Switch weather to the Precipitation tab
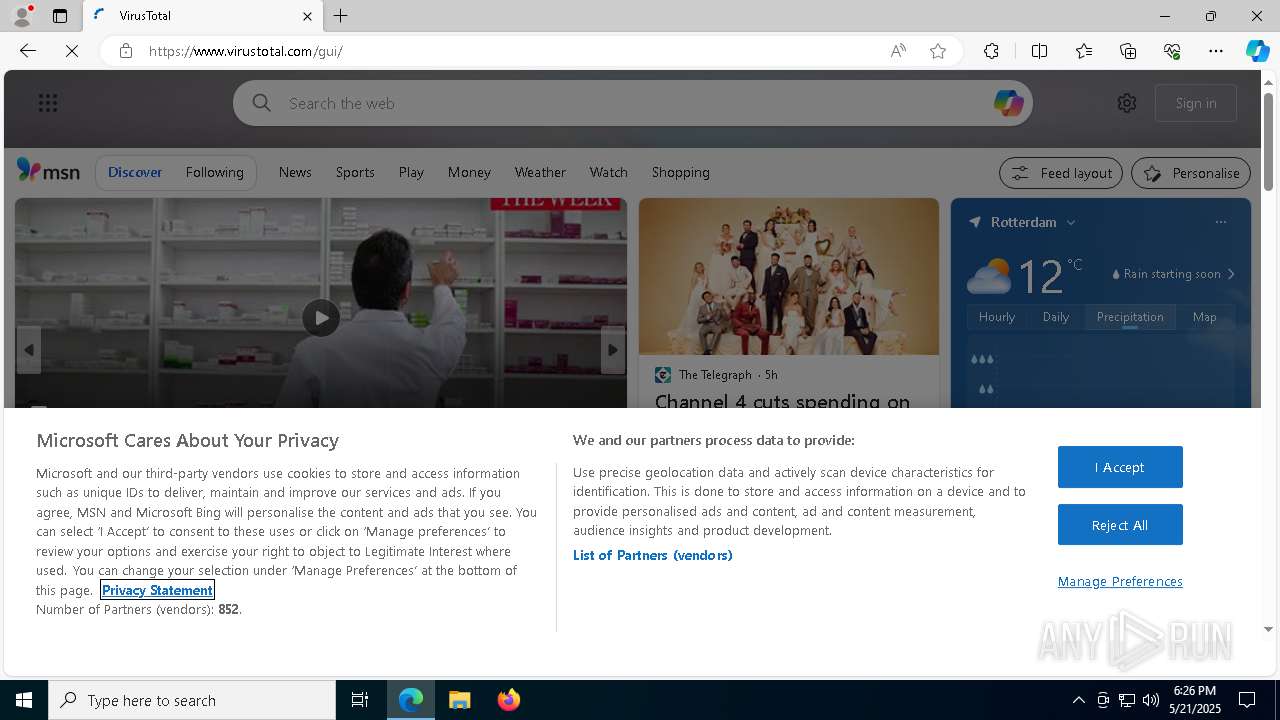This screenshot has height=720, width=1280. click(1130, 317)
